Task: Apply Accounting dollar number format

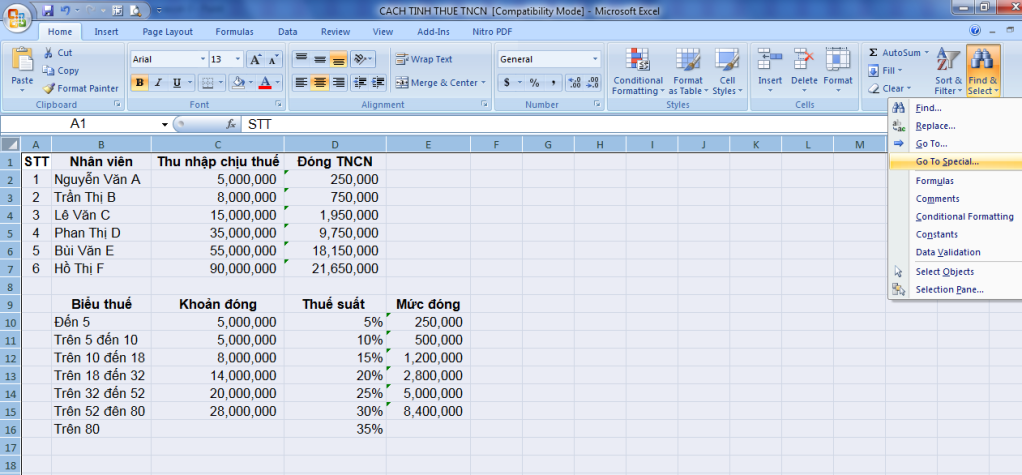Action: point(508,83)
